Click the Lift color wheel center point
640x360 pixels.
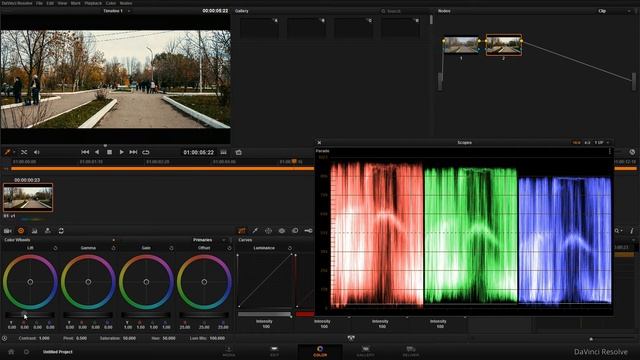30,282
